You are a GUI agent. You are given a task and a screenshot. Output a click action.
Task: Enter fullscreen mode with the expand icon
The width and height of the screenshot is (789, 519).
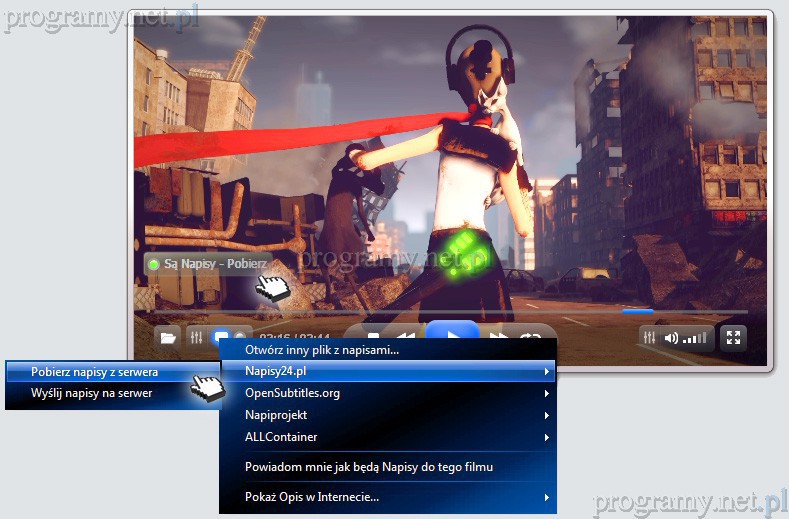(733, 338)
